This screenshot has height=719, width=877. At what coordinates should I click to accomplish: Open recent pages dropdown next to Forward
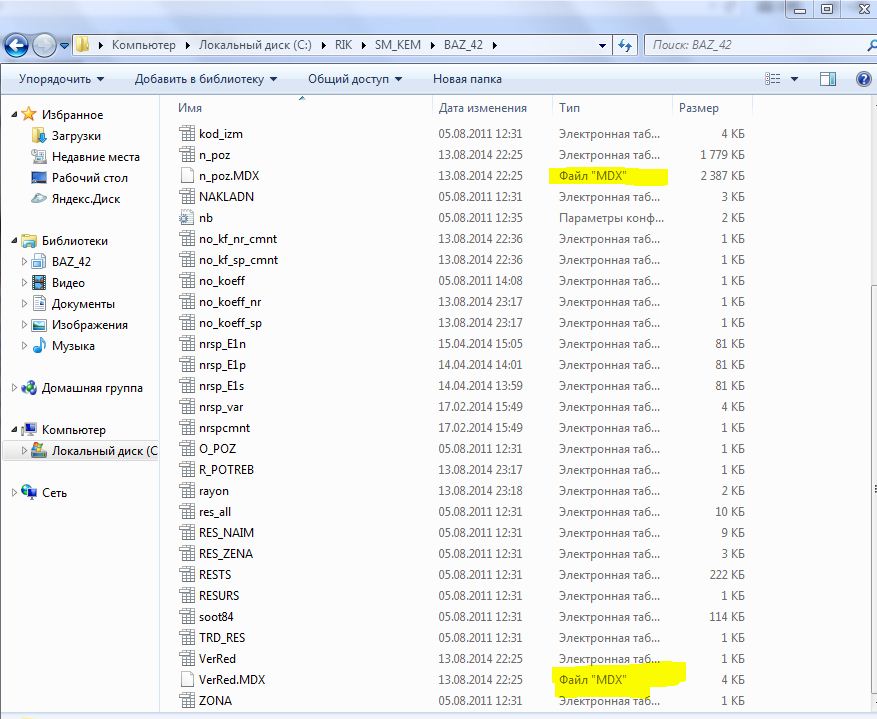coord(64,46)
